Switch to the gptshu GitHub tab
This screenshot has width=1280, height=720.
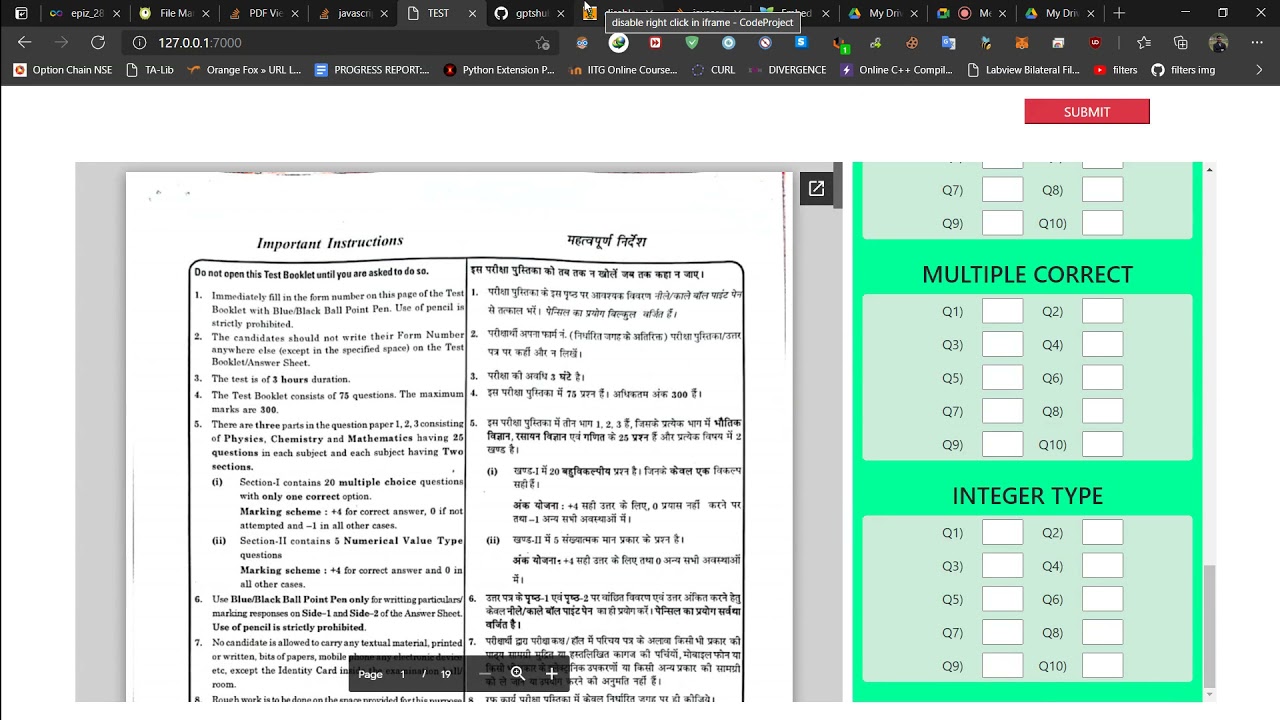[x=530, y=14]
